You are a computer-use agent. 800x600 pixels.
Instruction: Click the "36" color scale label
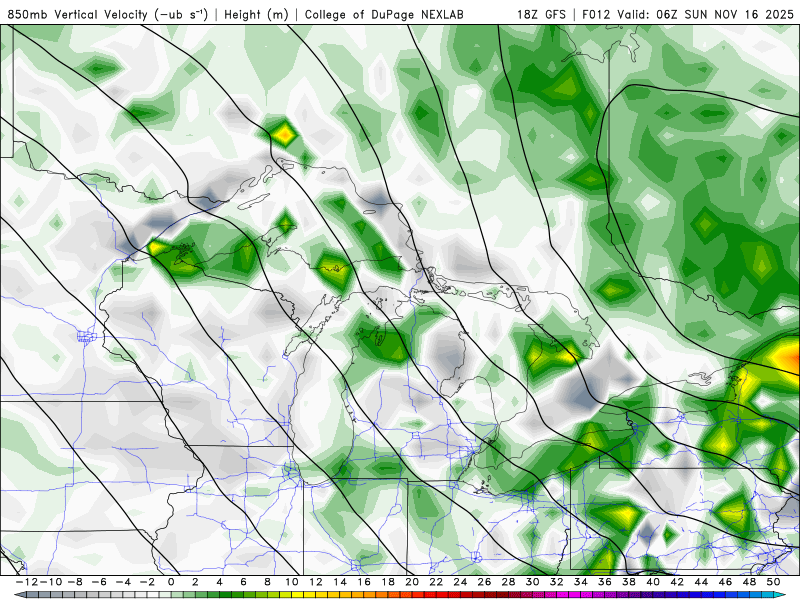(605, 582)
